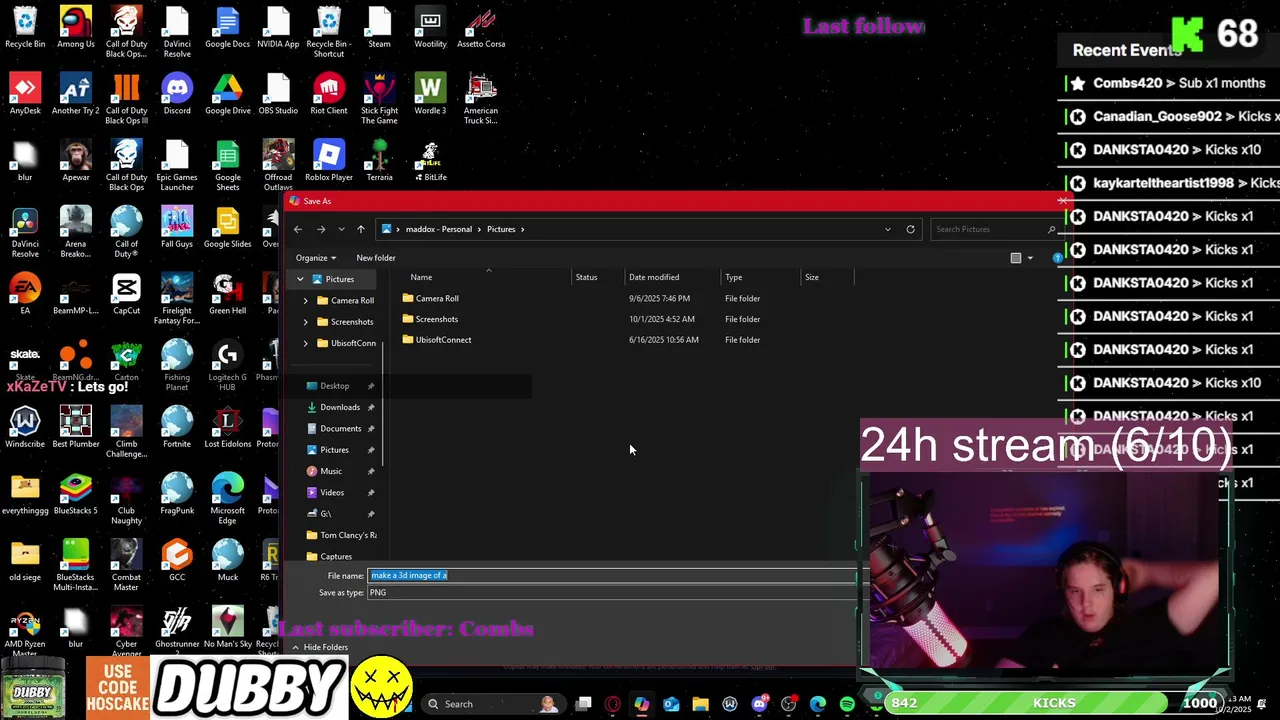Image resolution: width=1280 pixels, height=720 pixels.
Task: Open address bar previous locations dropdown
Action: 887,229
